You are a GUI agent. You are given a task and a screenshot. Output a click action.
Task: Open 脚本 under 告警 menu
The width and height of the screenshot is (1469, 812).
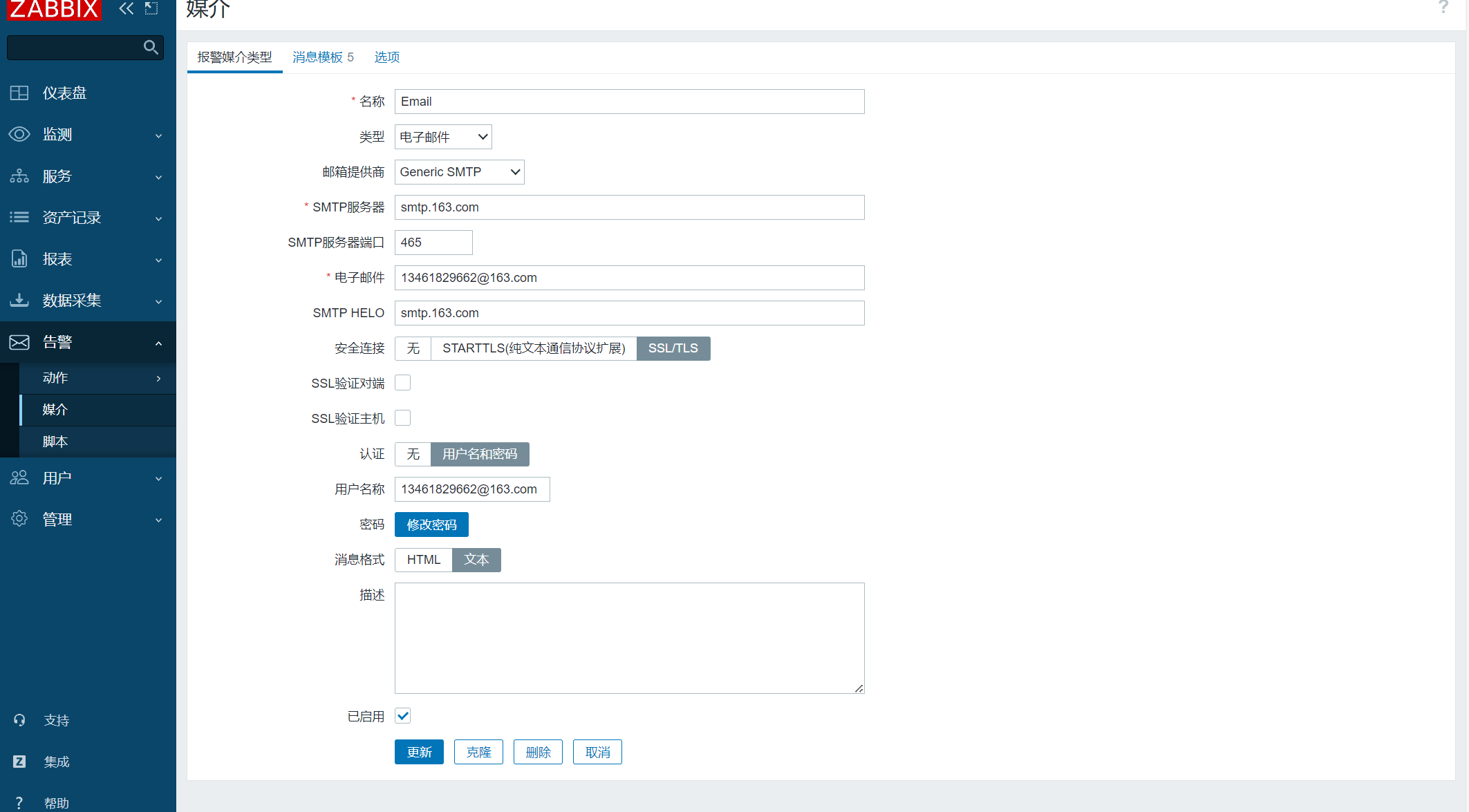click(97, 442)
